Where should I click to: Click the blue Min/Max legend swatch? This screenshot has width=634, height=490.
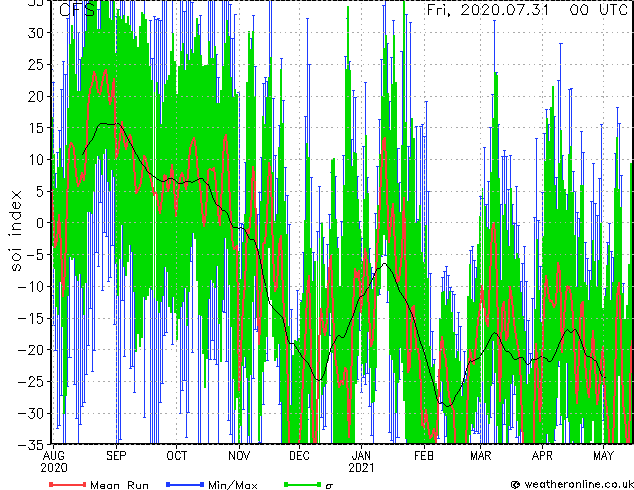click(x=185, y=484)
